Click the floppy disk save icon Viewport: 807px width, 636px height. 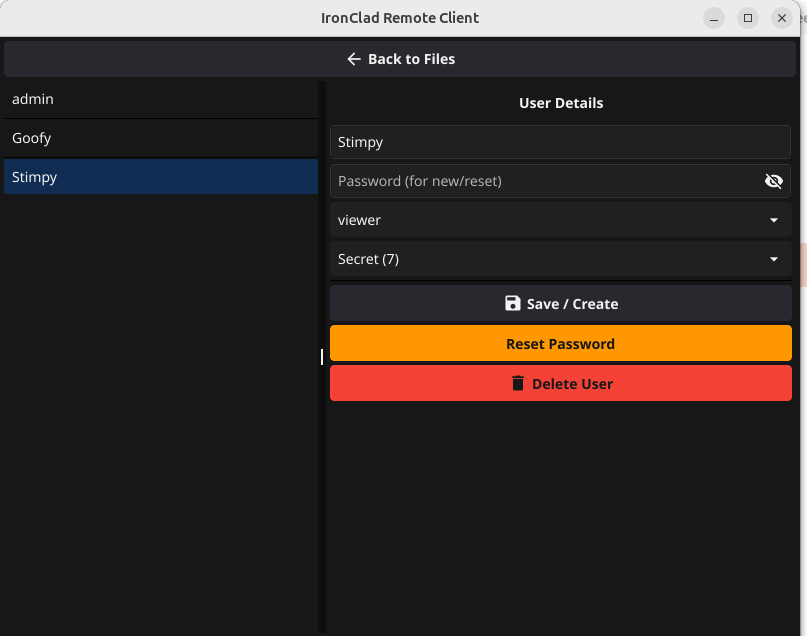click(513, 303)
